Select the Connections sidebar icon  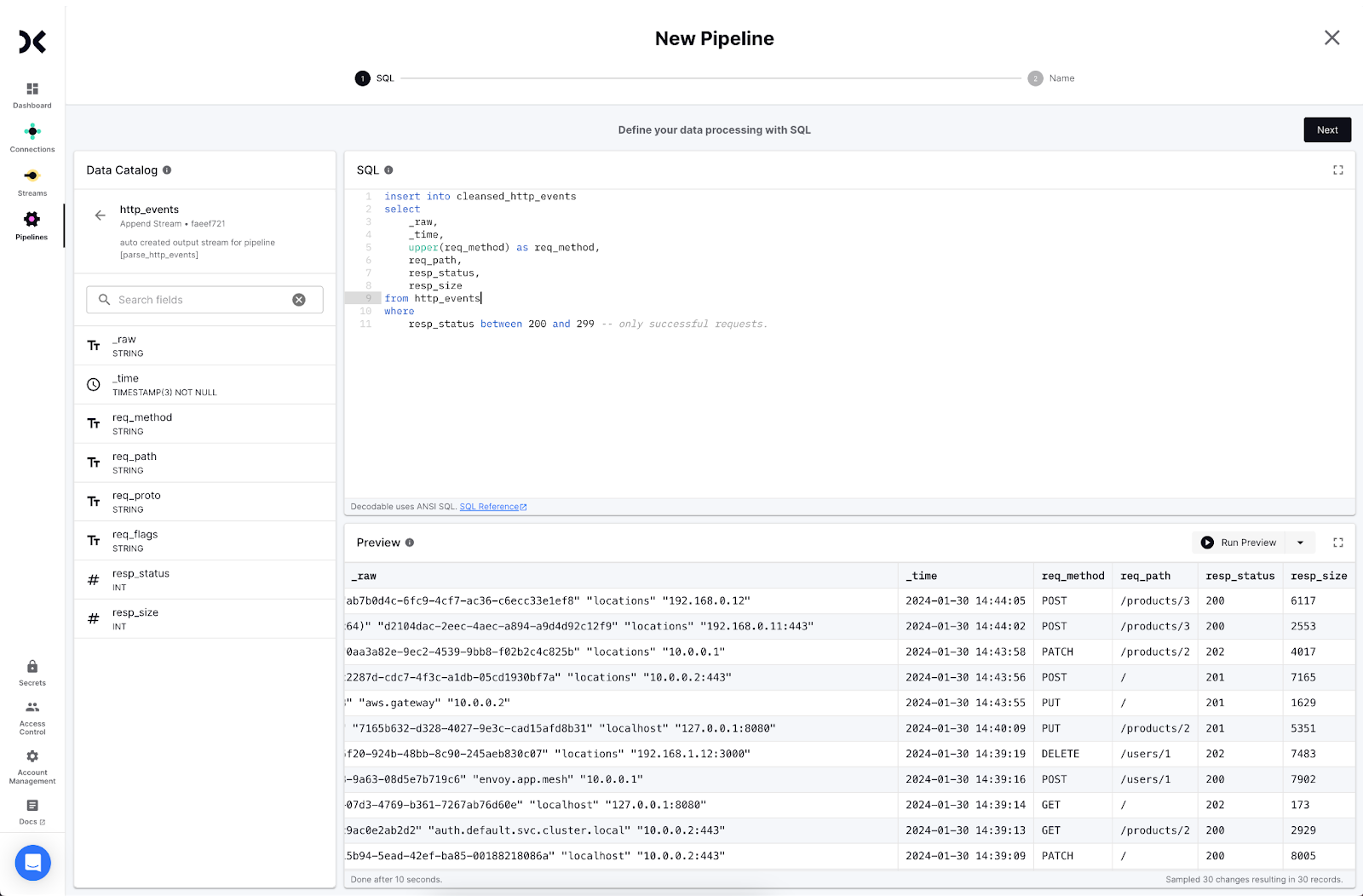click(x=32, y=136)
